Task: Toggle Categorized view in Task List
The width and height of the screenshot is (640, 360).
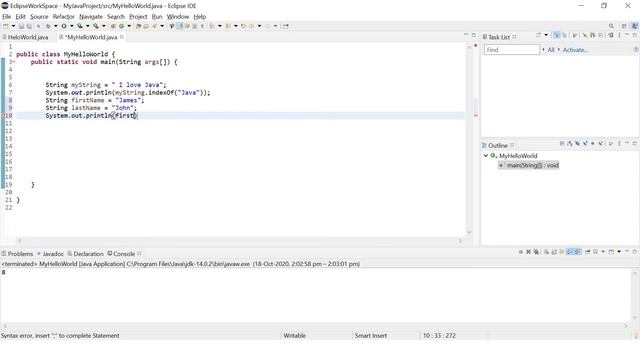Action: [556, 36]
